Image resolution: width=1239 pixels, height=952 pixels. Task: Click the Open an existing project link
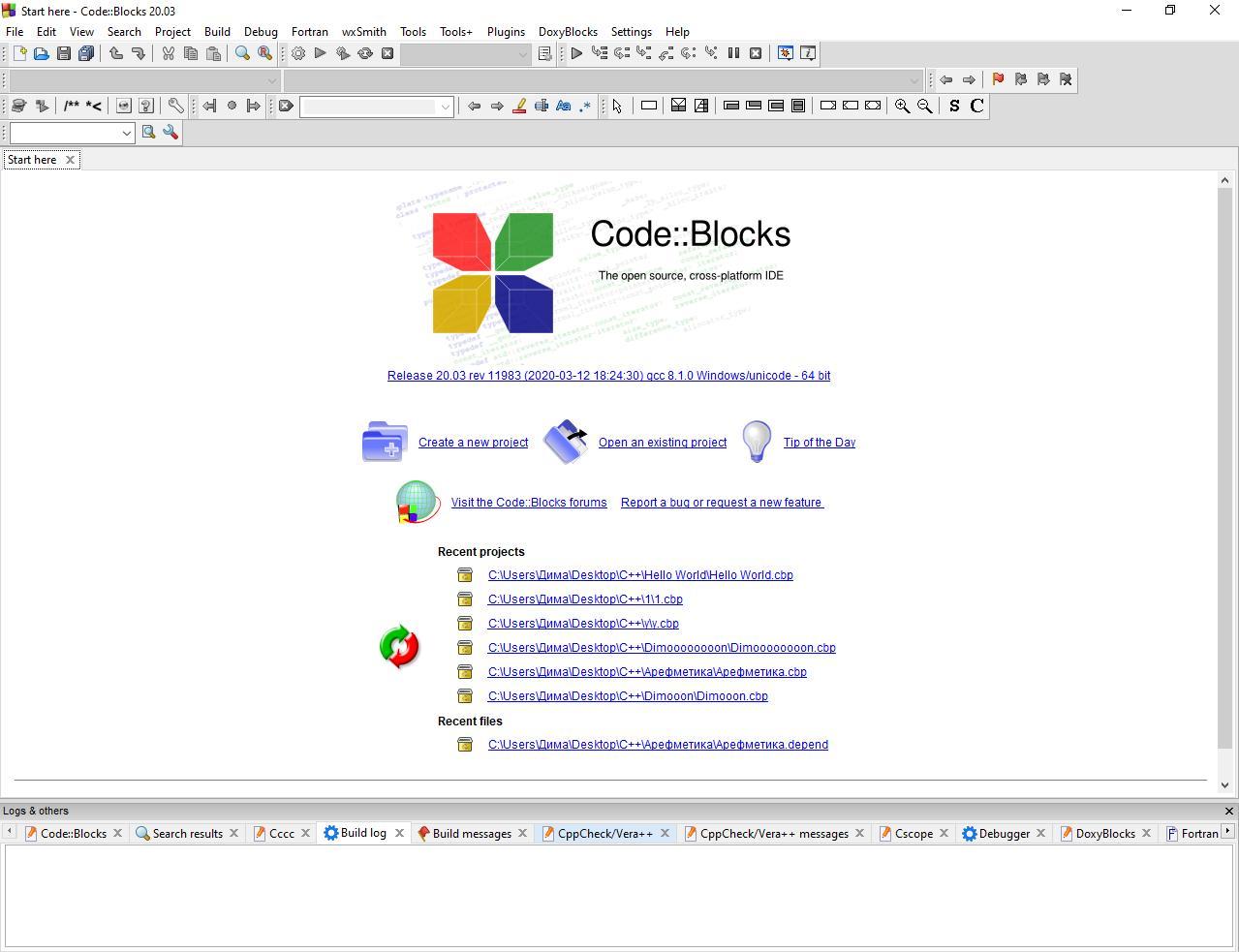[x=663, y=443]
